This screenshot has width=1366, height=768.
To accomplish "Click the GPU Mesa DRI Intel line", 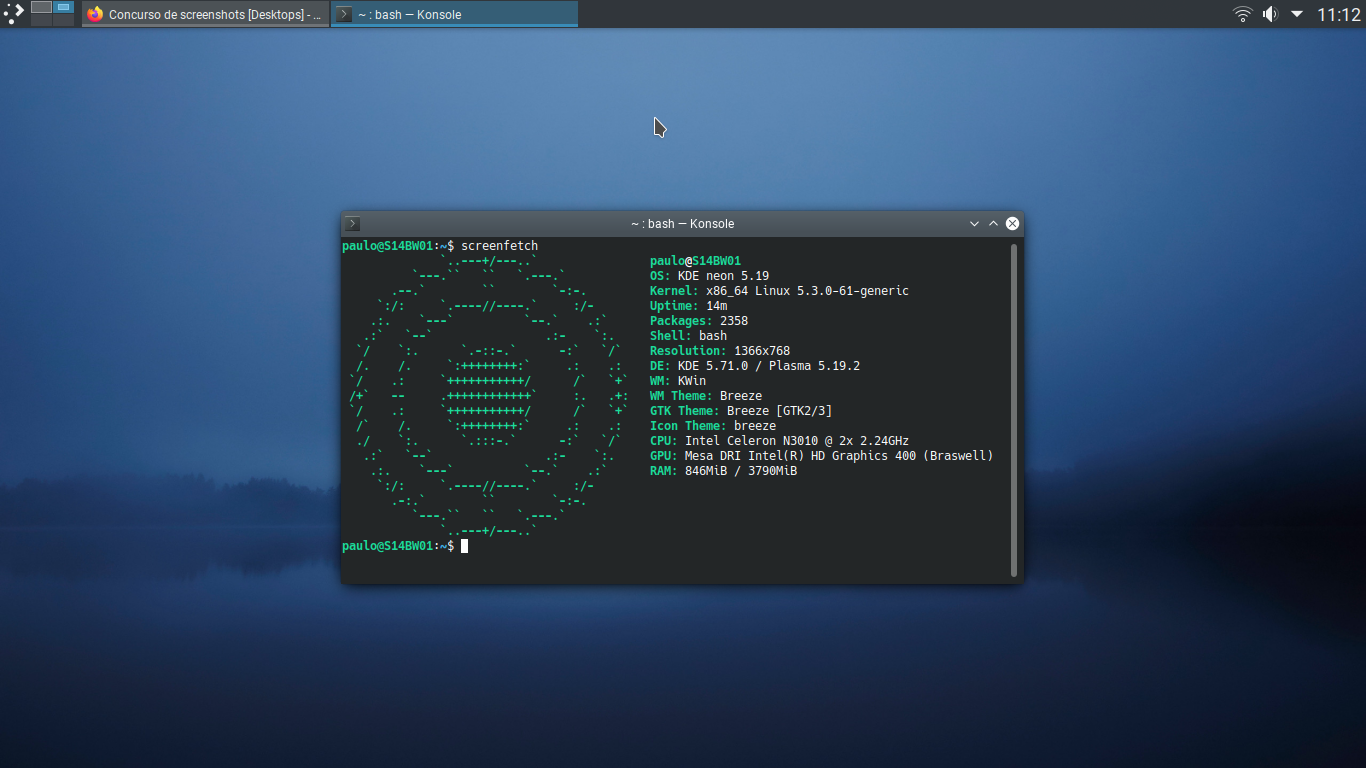I will coord(821,456).
